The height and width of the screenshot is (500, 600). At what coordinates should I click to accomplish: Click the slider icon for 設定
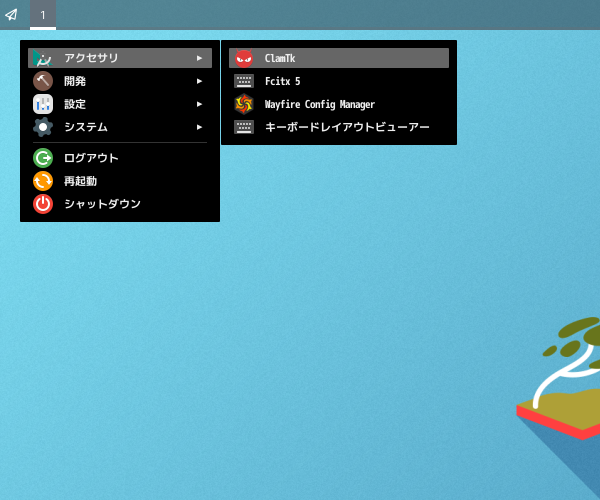43,104
